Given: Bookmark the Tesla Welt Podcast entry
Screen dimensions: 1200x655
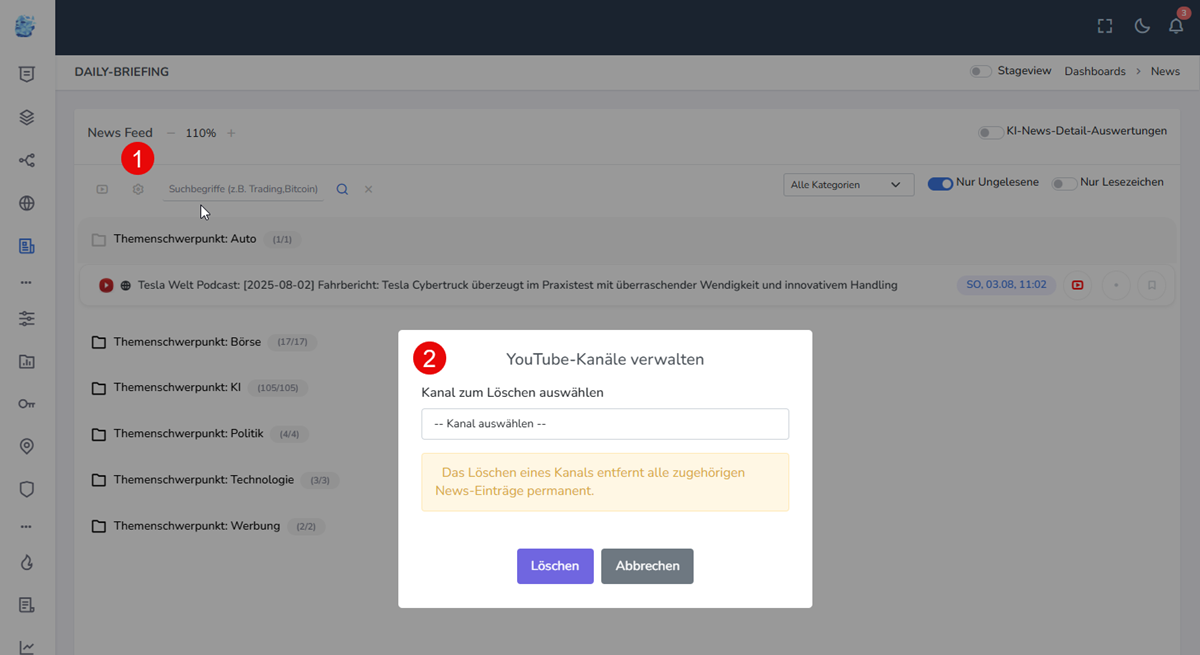Looking at the screenshot, I should pos(1152,285).
